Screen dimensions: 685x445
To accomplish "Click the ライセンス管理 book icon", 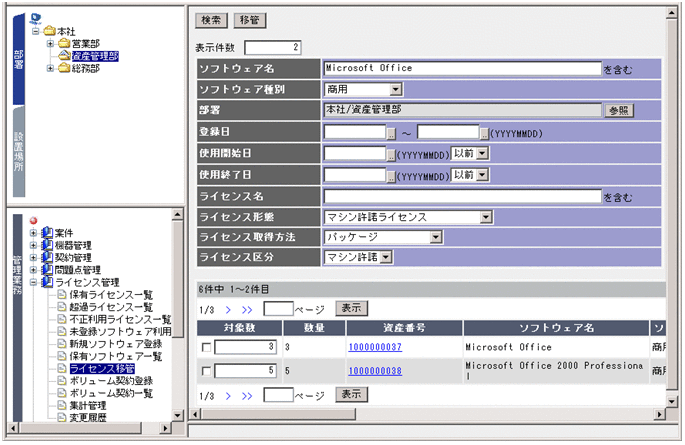I will (47, 282).
